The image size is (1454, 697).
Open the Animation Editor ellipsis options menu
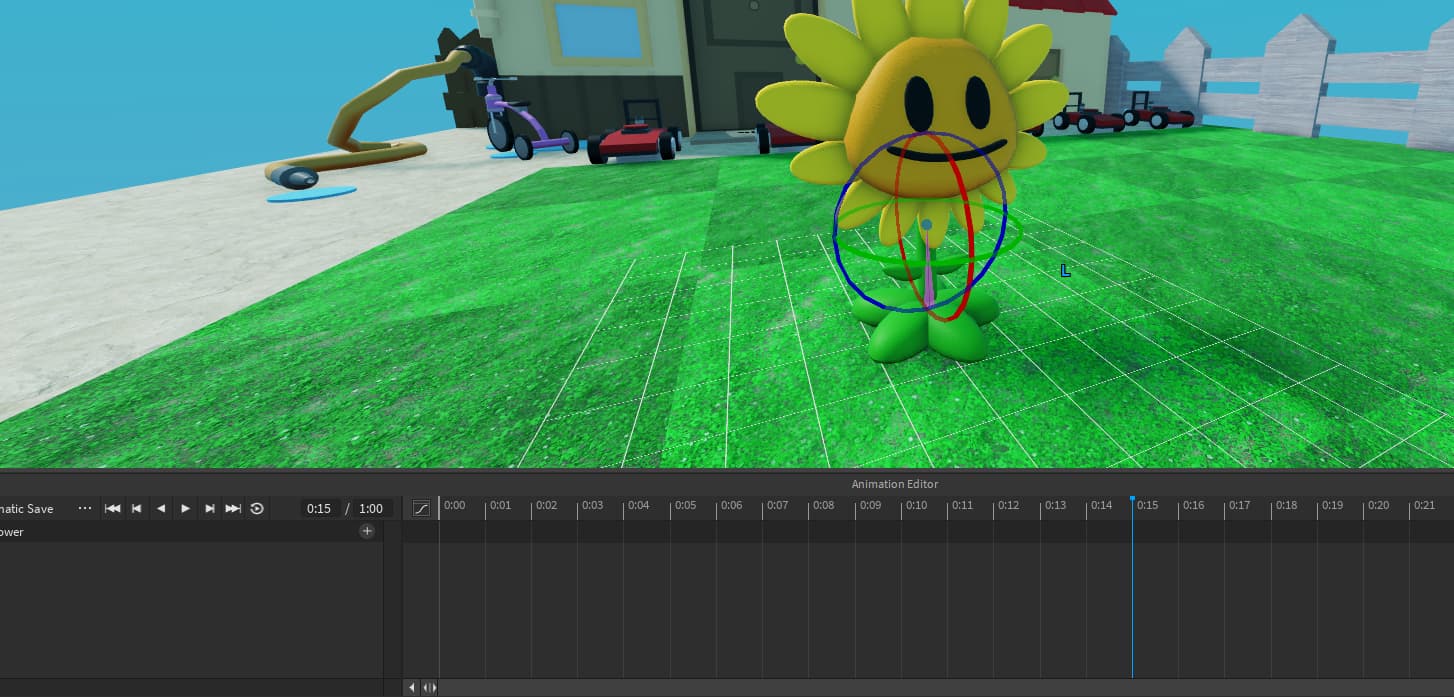point(85,508)
